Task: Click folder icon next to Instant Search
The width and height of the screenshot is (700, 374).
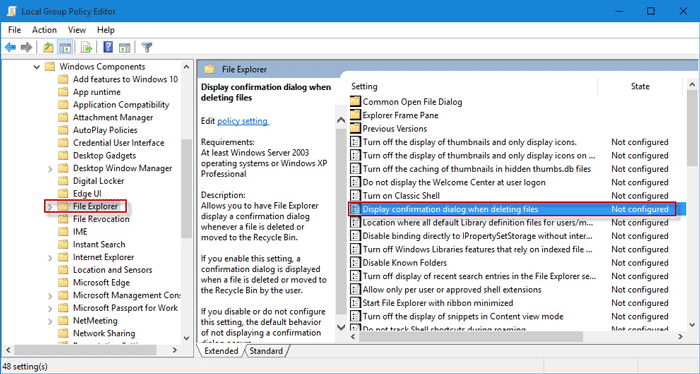Action: click(63, 244)
